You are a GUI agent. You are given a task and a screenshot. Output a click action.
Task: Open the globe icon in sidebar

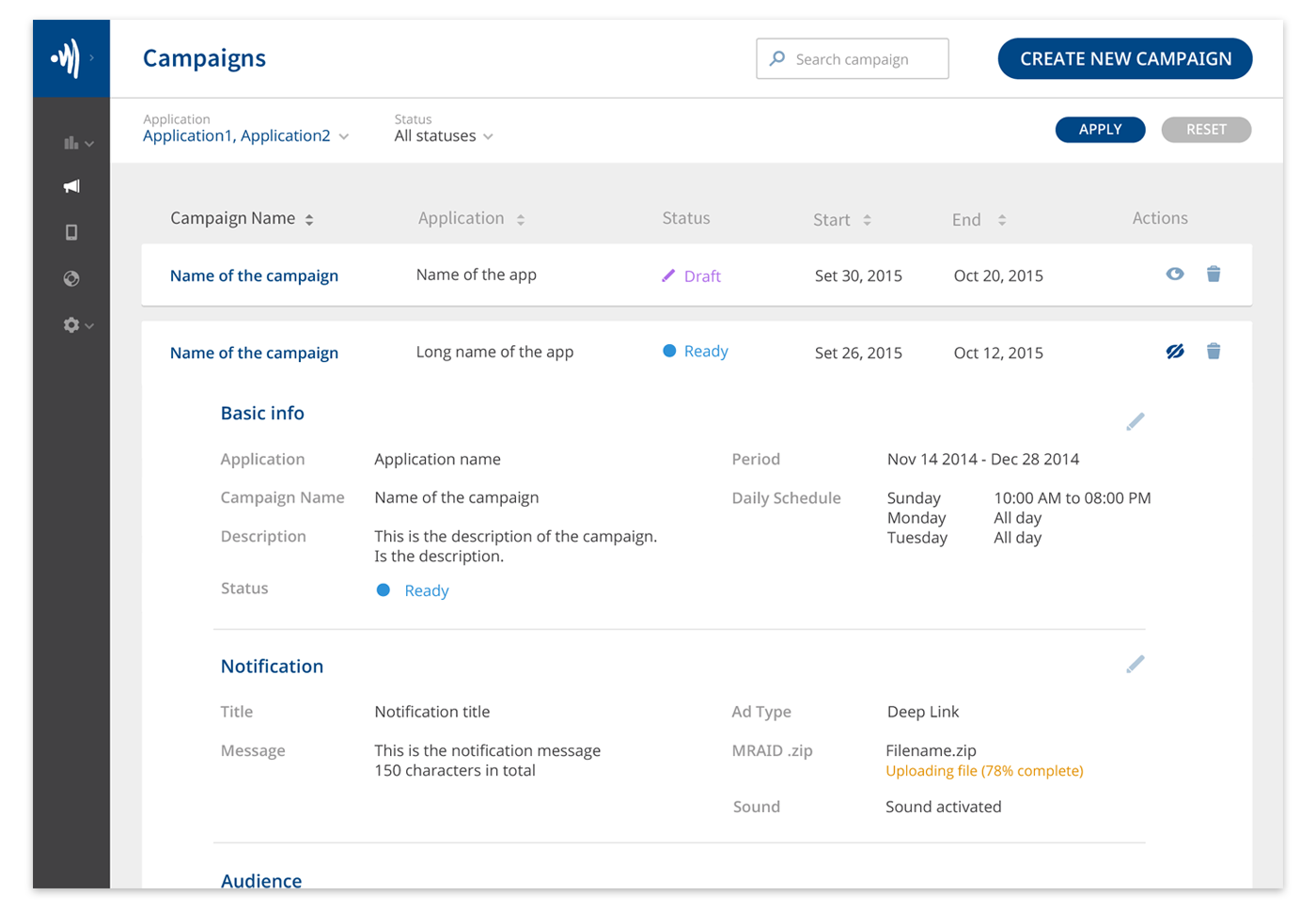coord(71,278)
